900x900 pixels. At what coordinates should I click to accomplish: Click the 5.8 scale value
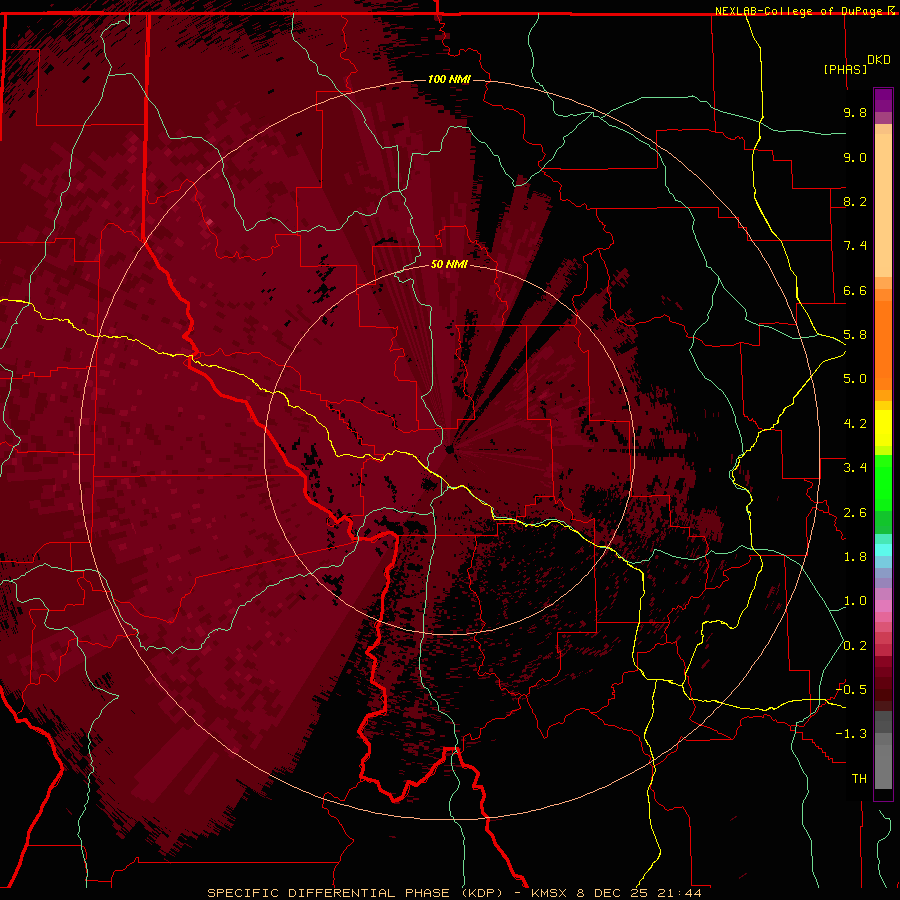coord(855,335)
